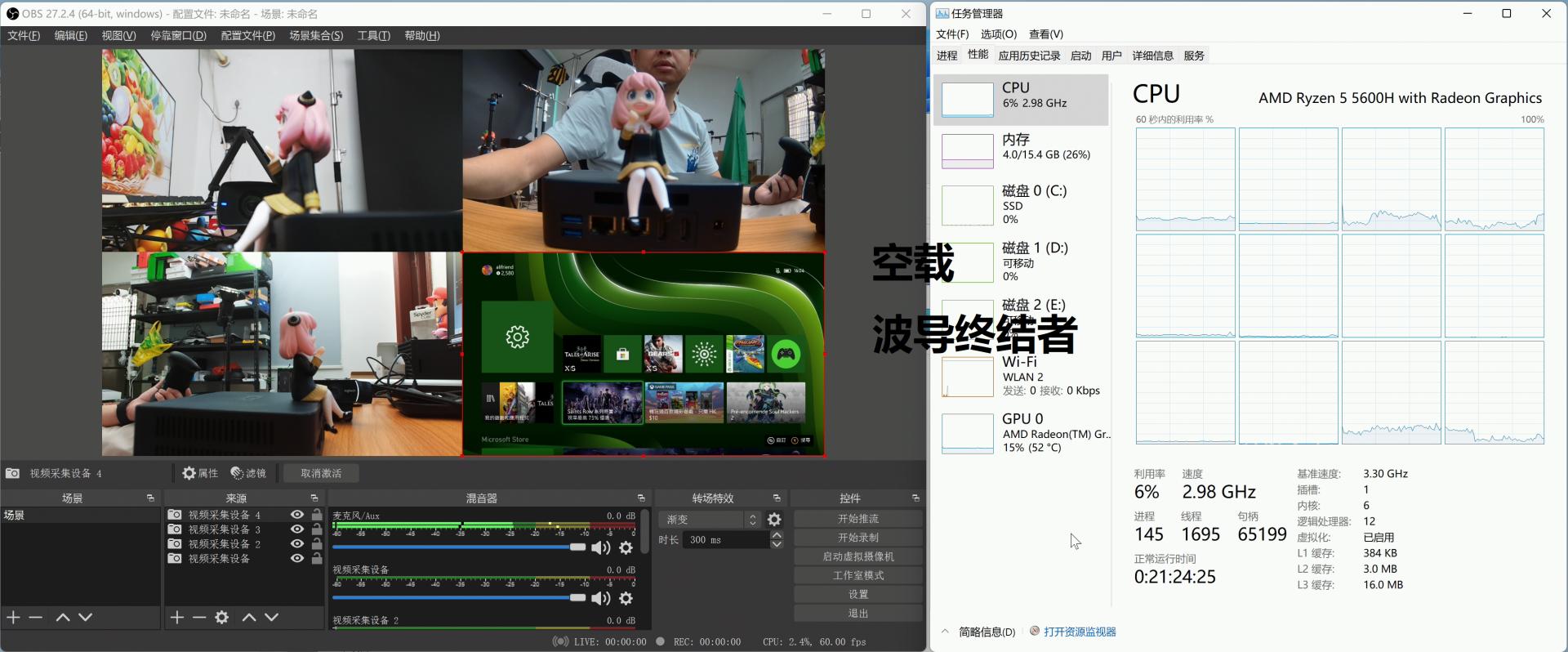Open the 工具(T) menu in OBS
This screenshot has width=1568, height=652.
tap(374, 36)
